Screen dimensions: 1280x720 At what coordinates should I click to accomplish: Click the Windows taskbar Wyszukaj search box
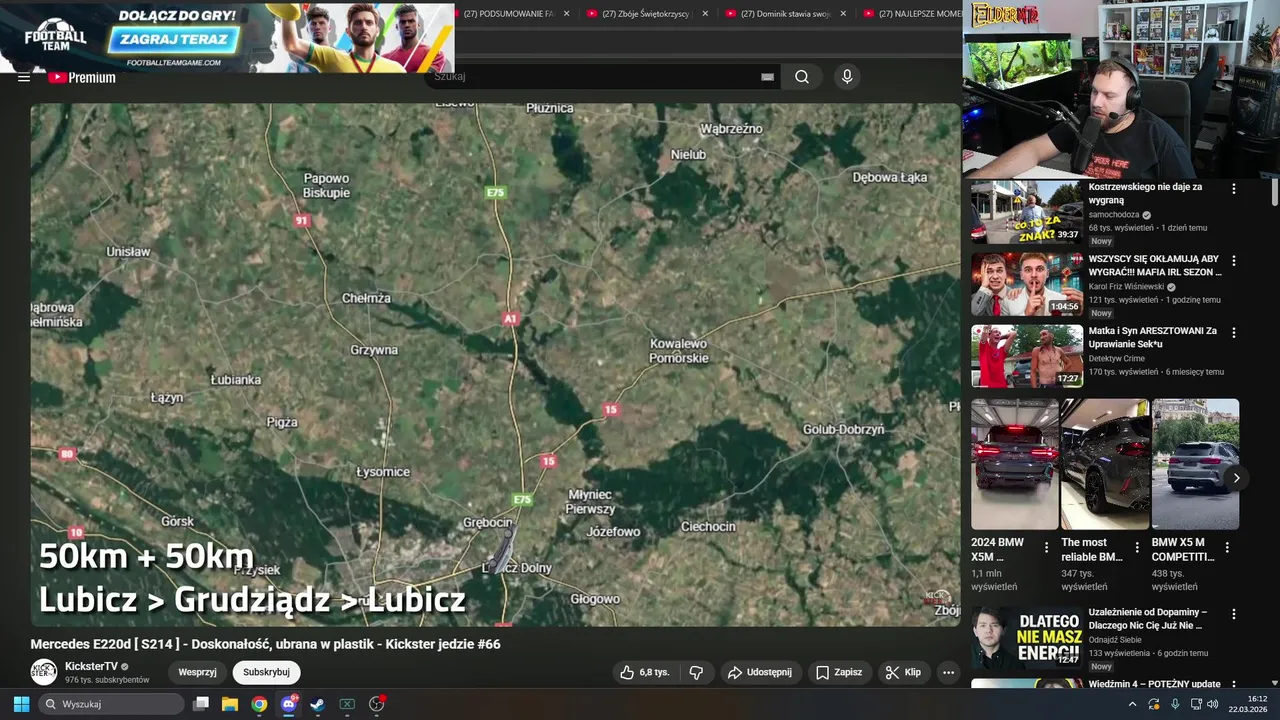[111, 704]
